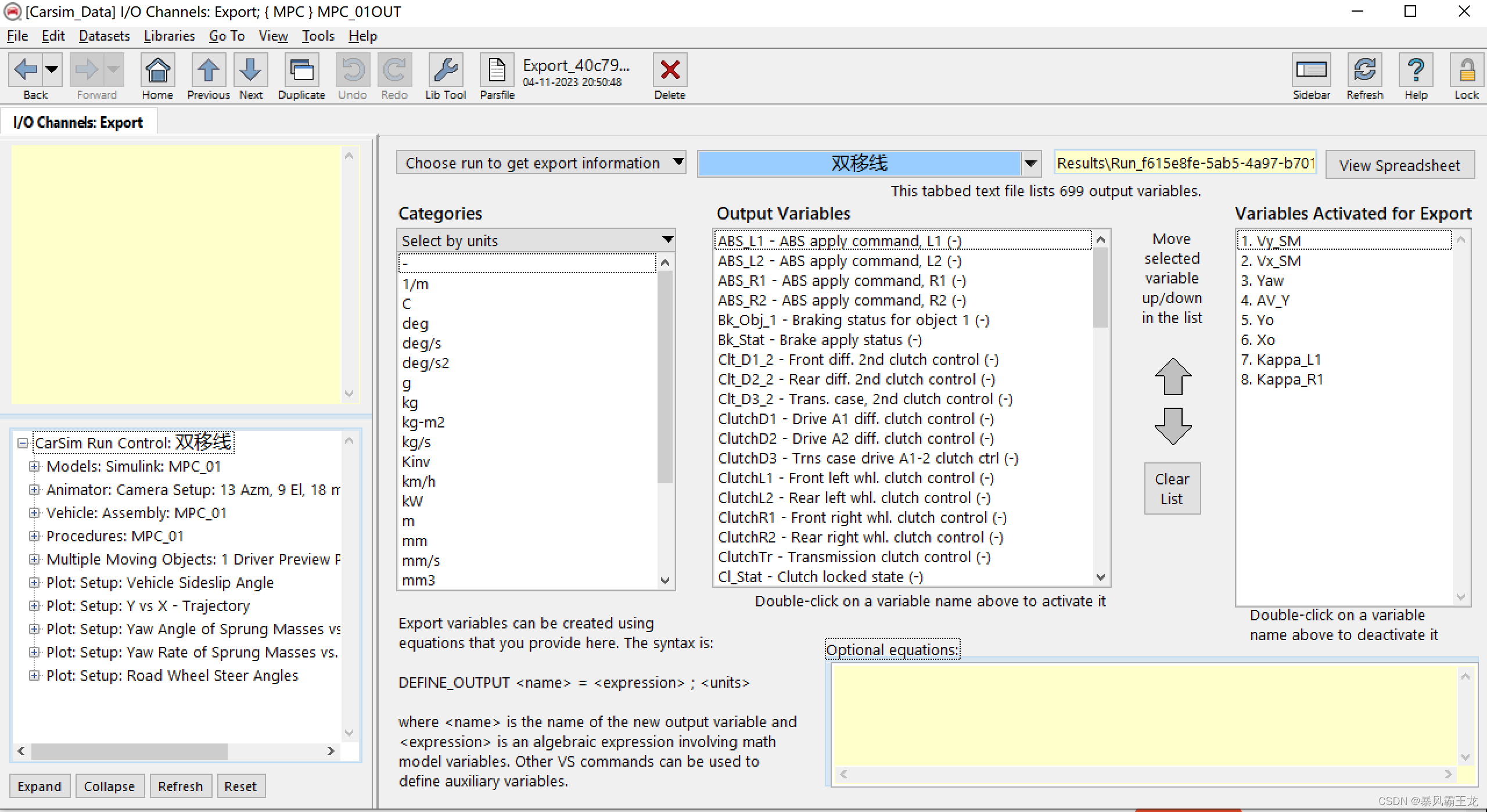The width and height of the screenshot is (1487, 812).
Task: Expand the 'Models: Simulink: MPC_01' tree node
Action: (x=34, y=466)
